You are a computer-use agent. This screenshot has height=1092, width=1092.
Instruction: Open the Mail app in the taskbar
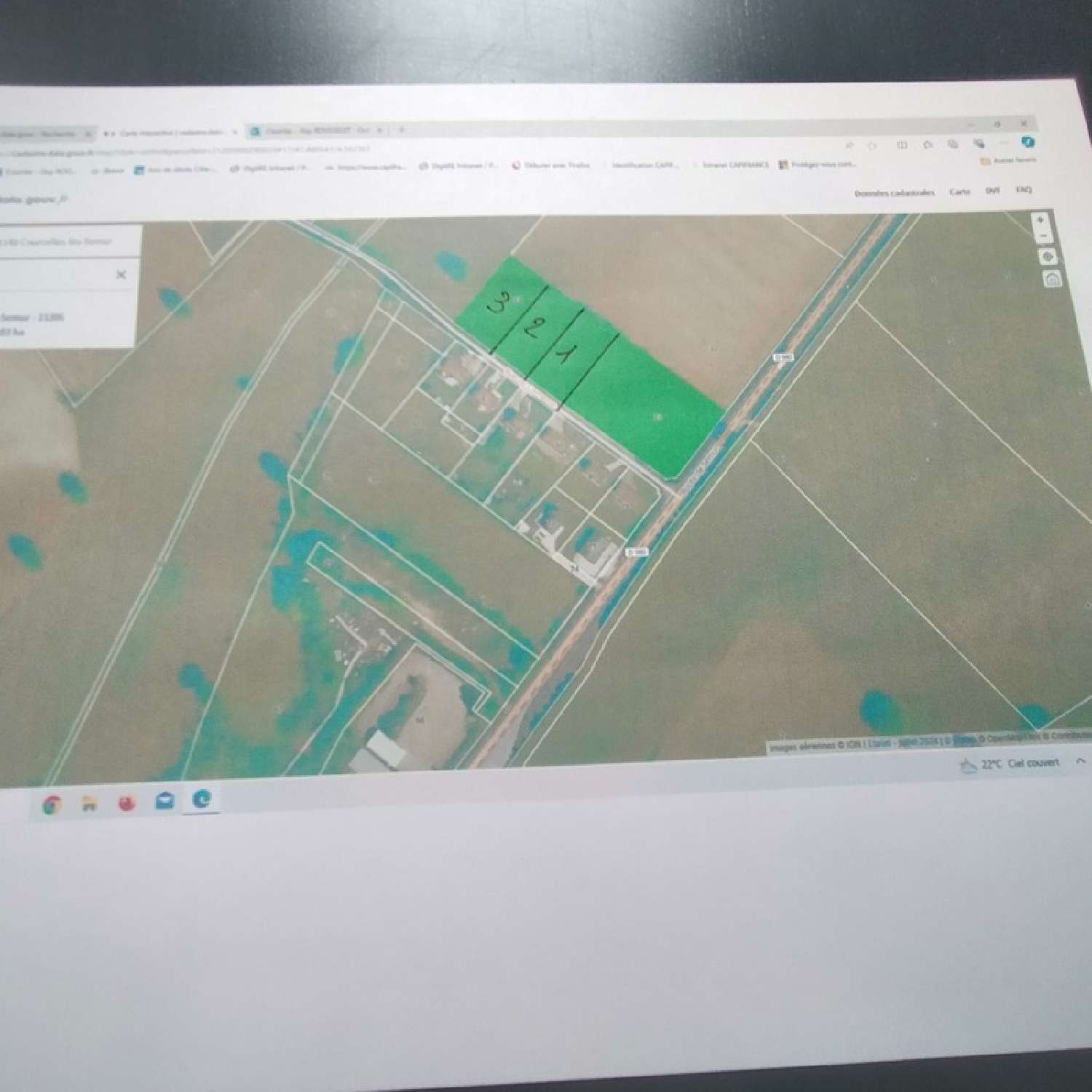[x=165, y=802]
